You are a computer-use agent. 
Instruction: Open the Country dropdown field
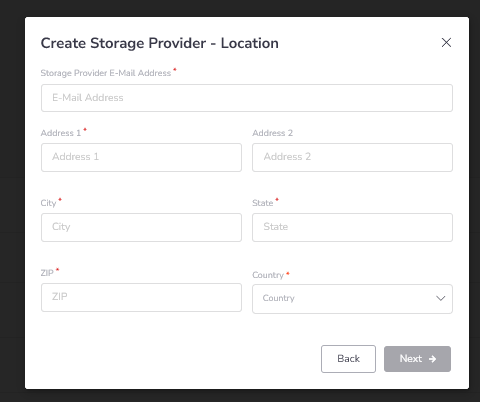(x=352, y=299)
